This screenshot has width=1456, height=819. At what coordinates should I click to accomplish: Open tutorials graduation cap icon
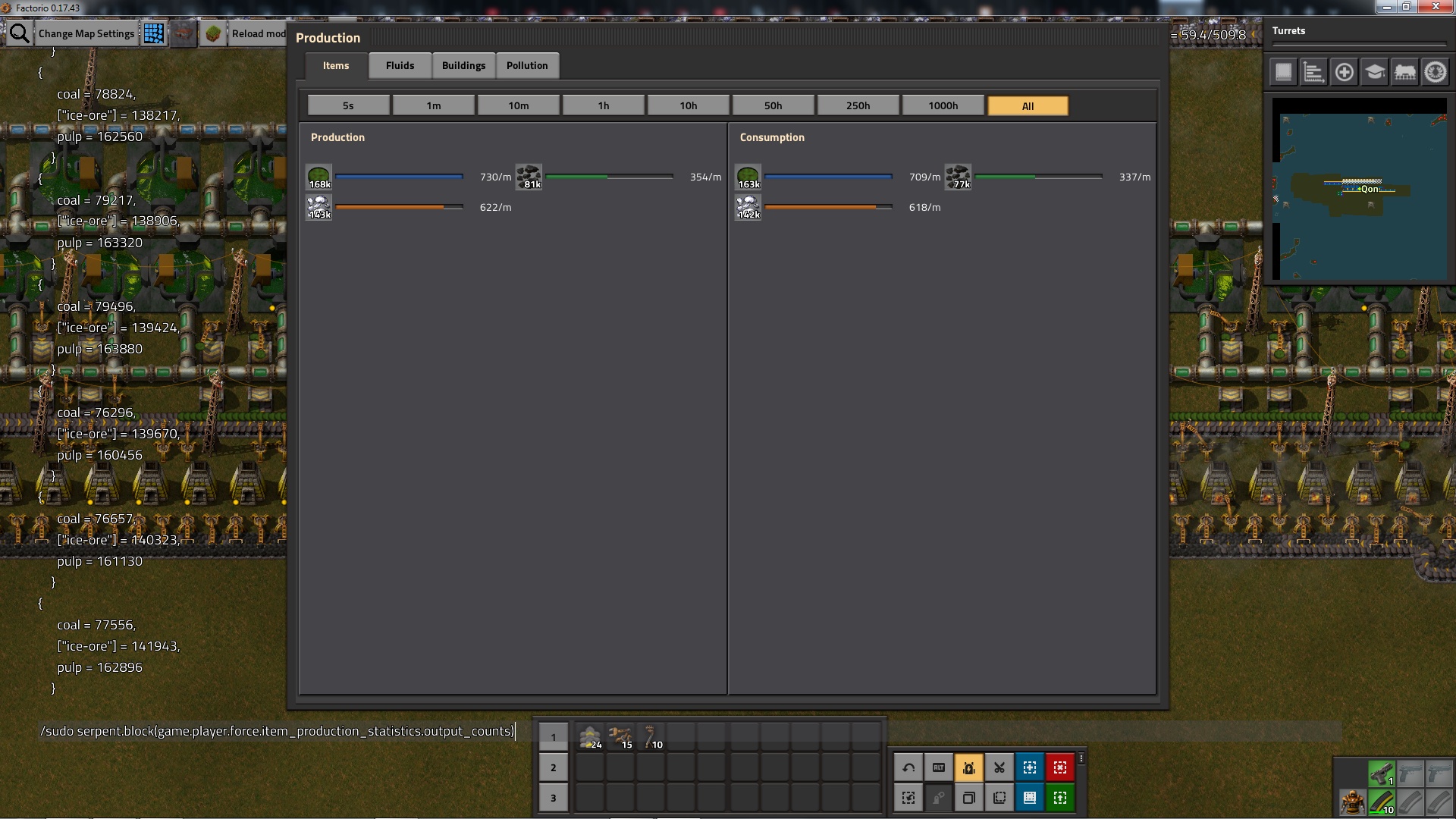1374,72
